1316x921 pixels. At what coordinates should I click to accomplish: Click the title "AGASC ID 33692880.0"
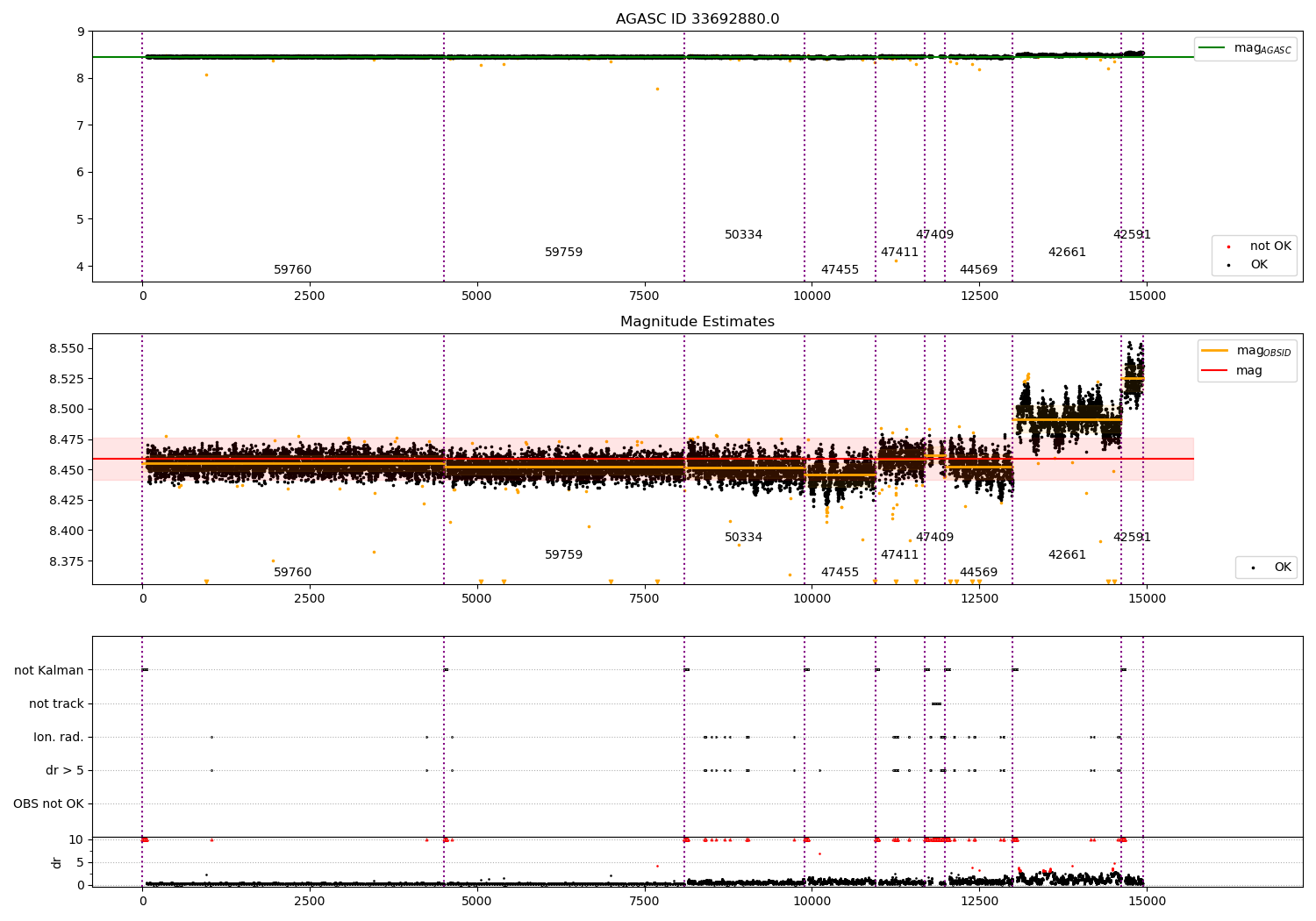(x=697, y=19)
